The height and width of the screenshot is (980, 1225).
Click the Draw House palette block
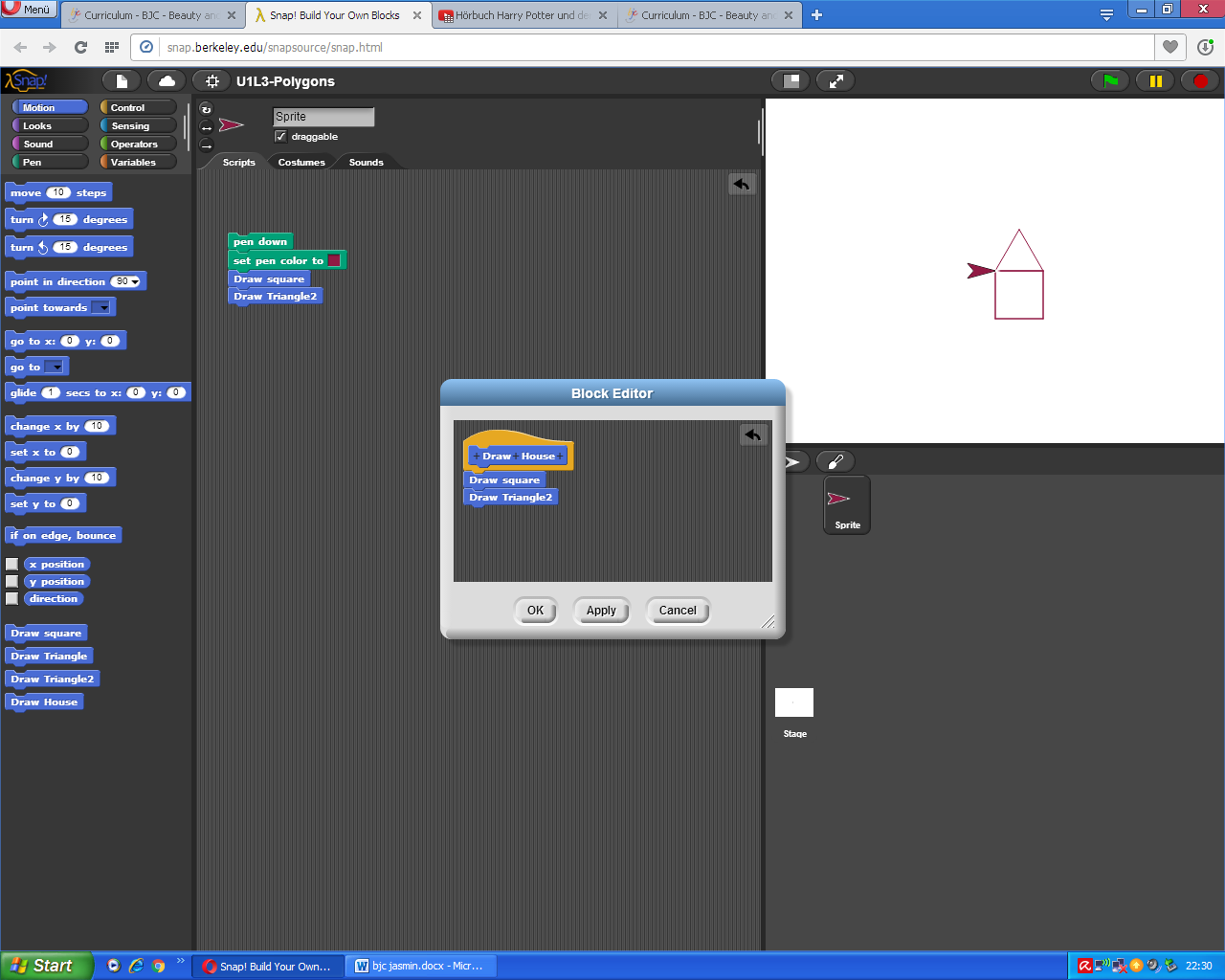45,702
